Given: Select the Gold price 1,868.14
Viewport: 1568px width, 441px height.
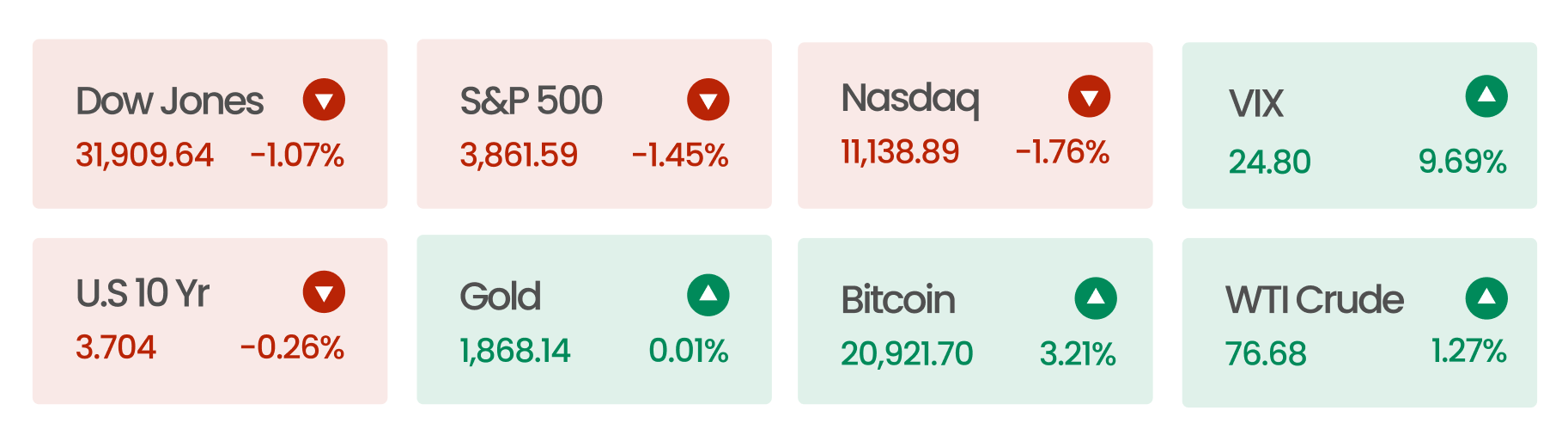Looking at the screenshot, I should [x=515, y=351].
